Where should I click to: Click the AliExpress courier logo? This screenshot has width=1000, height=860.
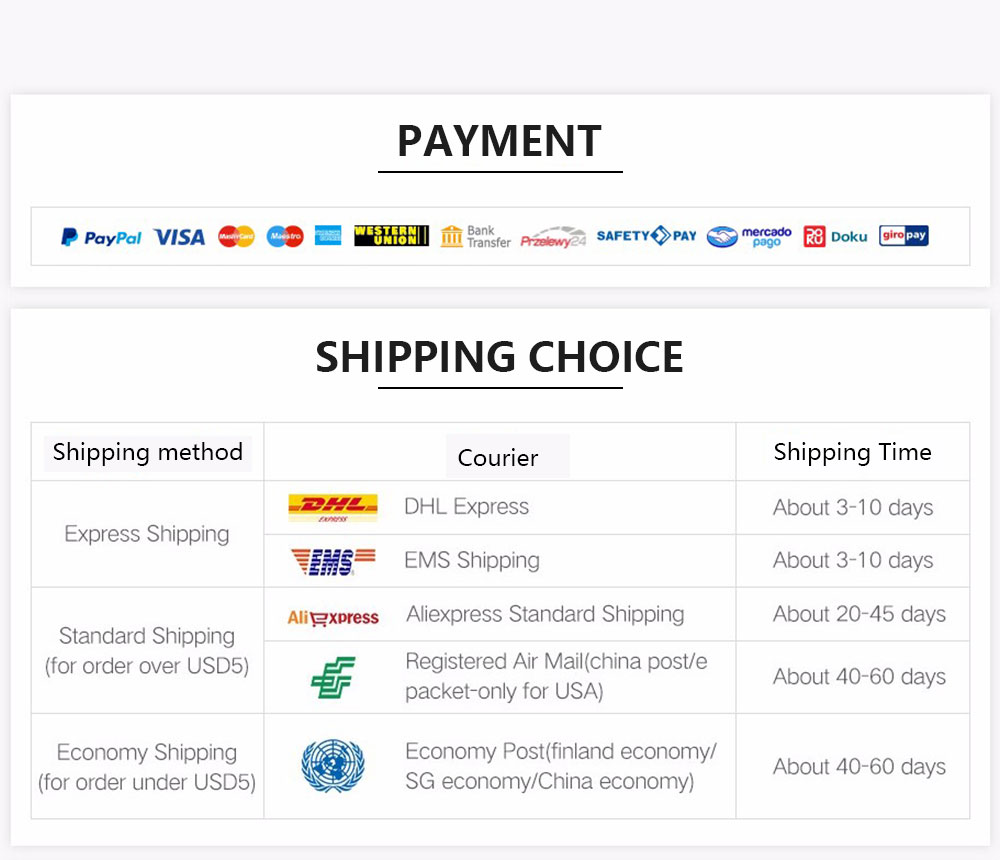(x=332, y=618)
